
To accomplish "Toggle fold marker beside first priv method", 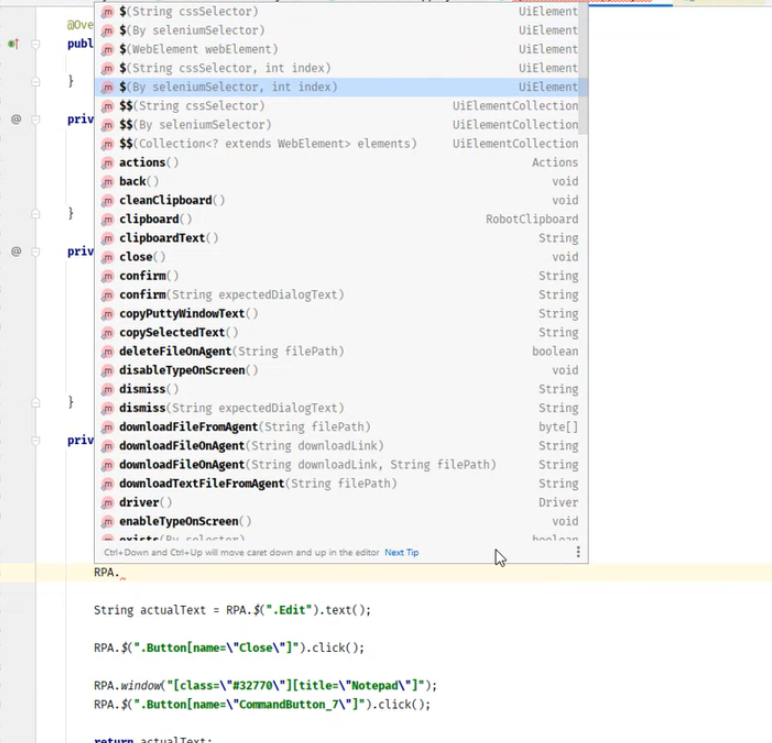I will [x=35, y=119].
